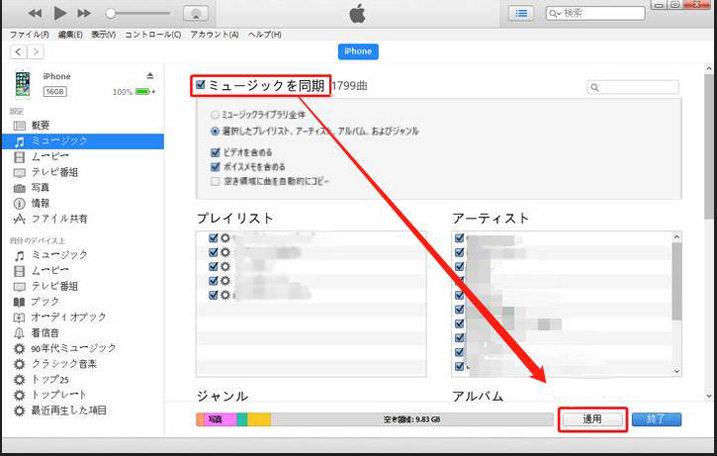Click the volume slider knob
This screenshot has height=456, width=717.
(x=110, y=14)
